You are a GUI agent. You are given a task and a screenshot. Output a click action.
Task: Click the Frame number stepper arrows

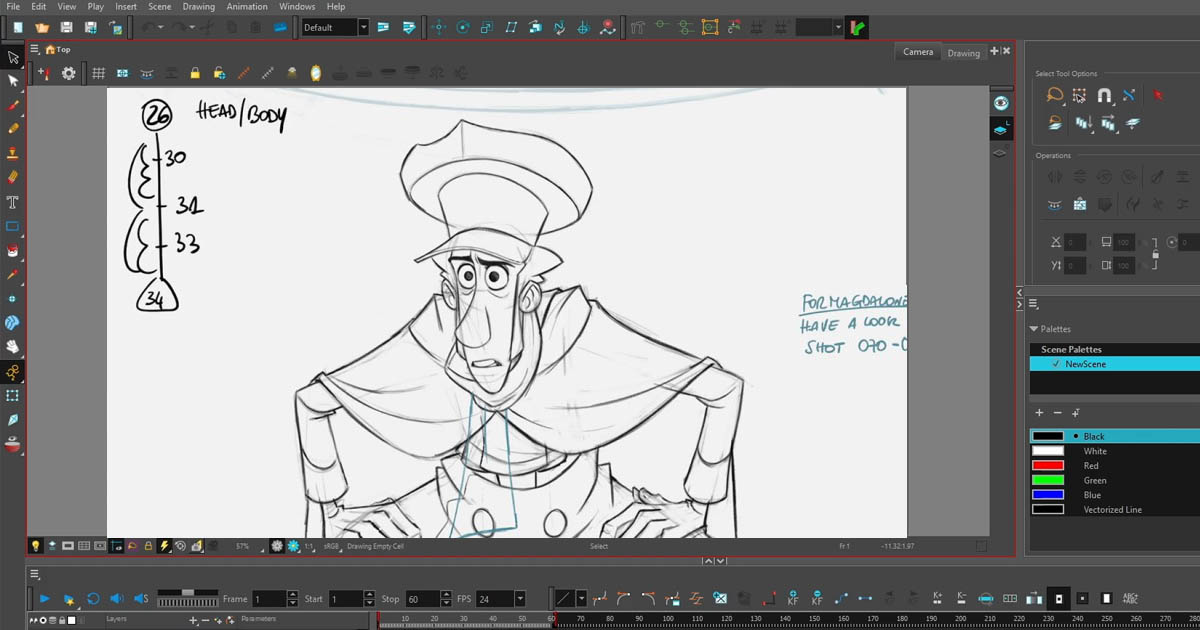click(292, 599)
